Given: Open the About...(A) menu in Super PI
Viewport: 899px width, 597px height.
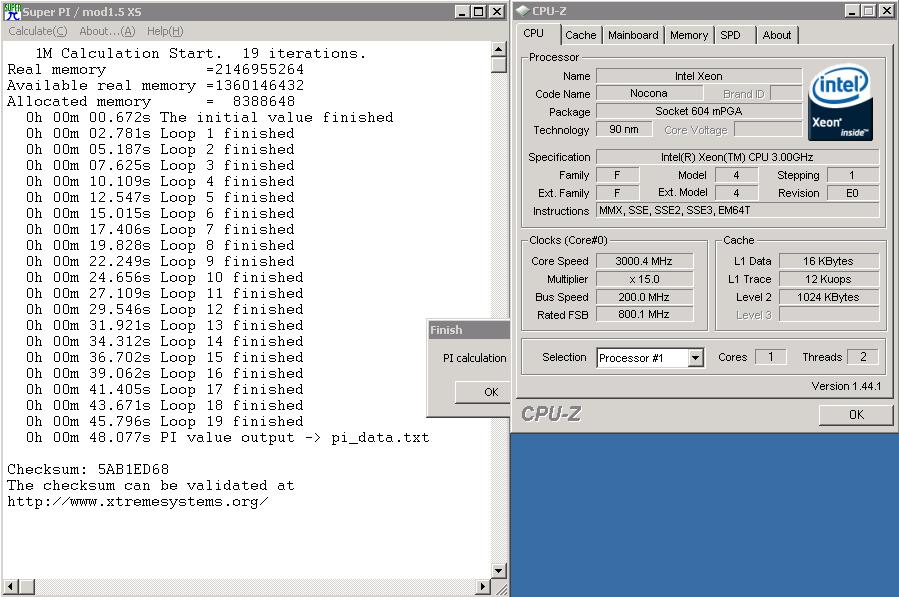Looking at the screenshot, I should [x=107, y=32].
